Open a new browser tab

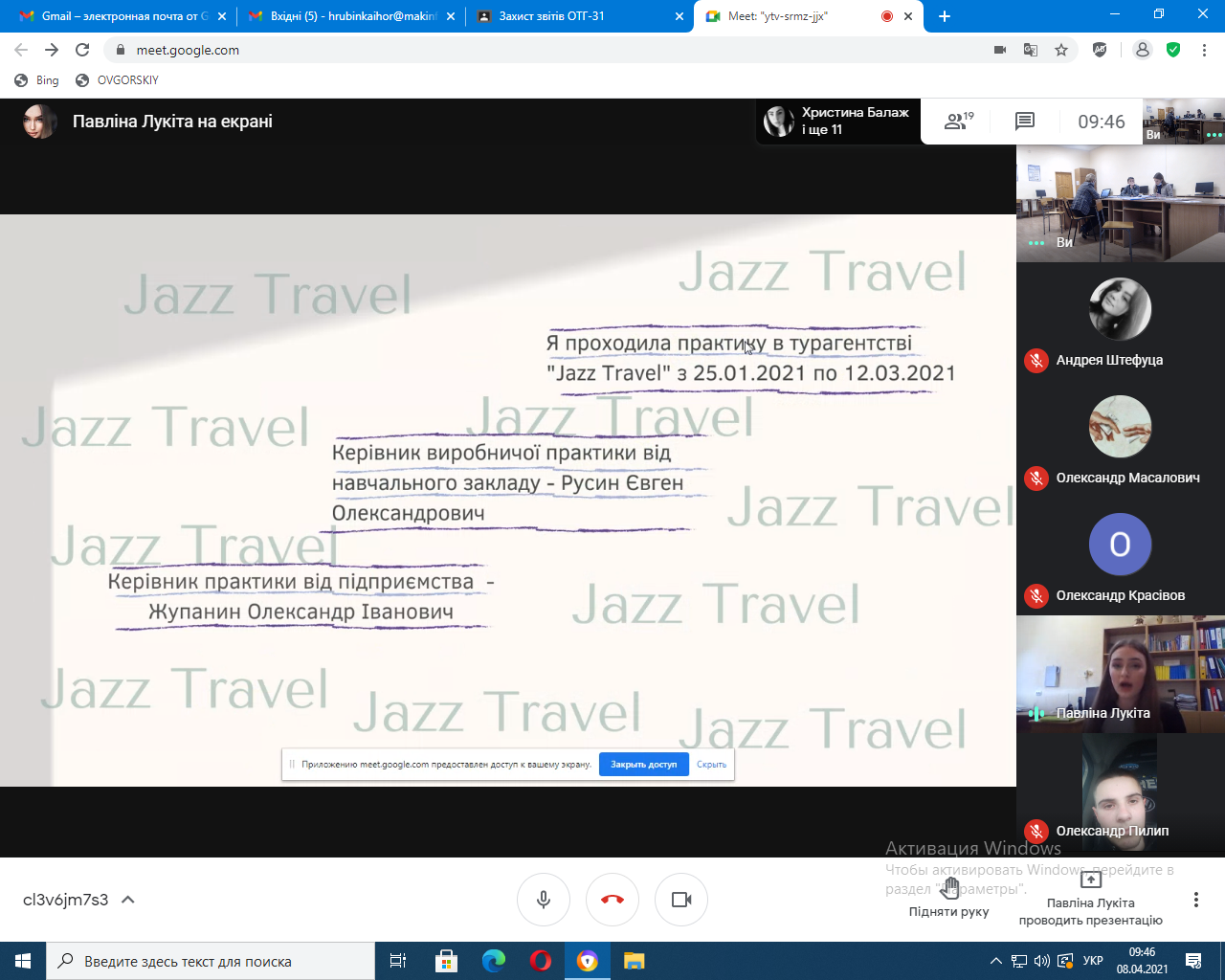pyautogui.click(x=945, y=16)
